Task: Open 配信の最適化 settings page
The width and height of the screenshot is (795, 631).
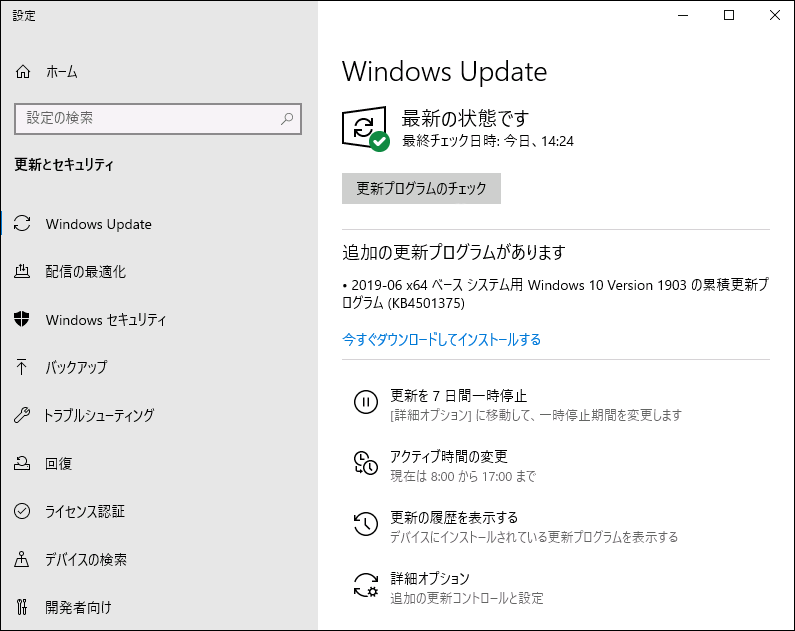Action: coord(86,272)
